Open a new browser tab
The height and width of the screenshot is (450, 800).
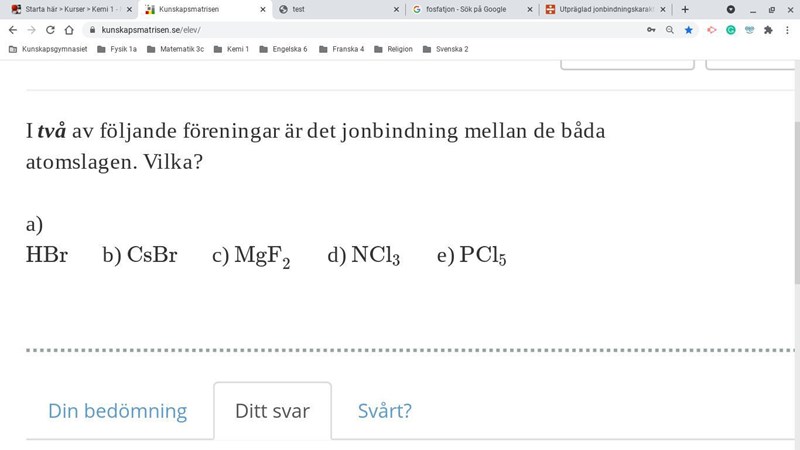685,9
